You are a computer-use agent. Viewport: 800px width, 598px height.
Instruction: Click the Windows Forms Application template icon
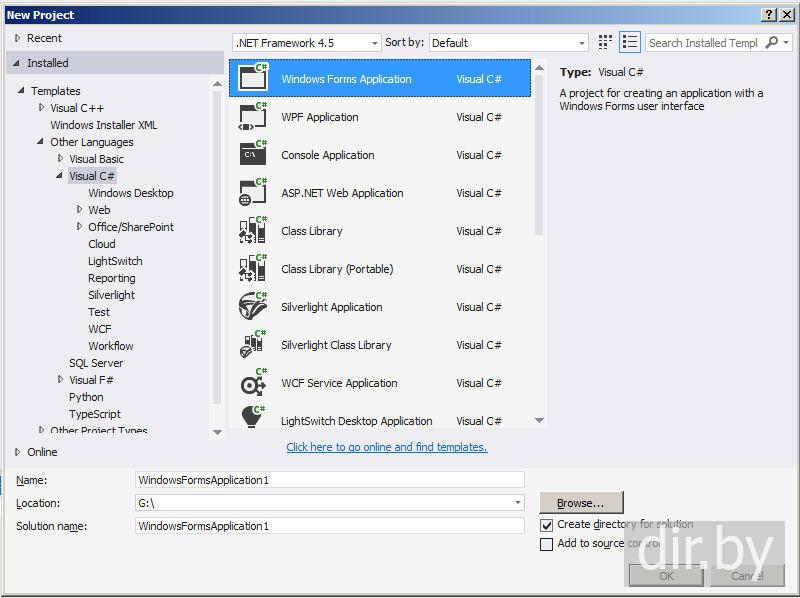pos(253,79)
